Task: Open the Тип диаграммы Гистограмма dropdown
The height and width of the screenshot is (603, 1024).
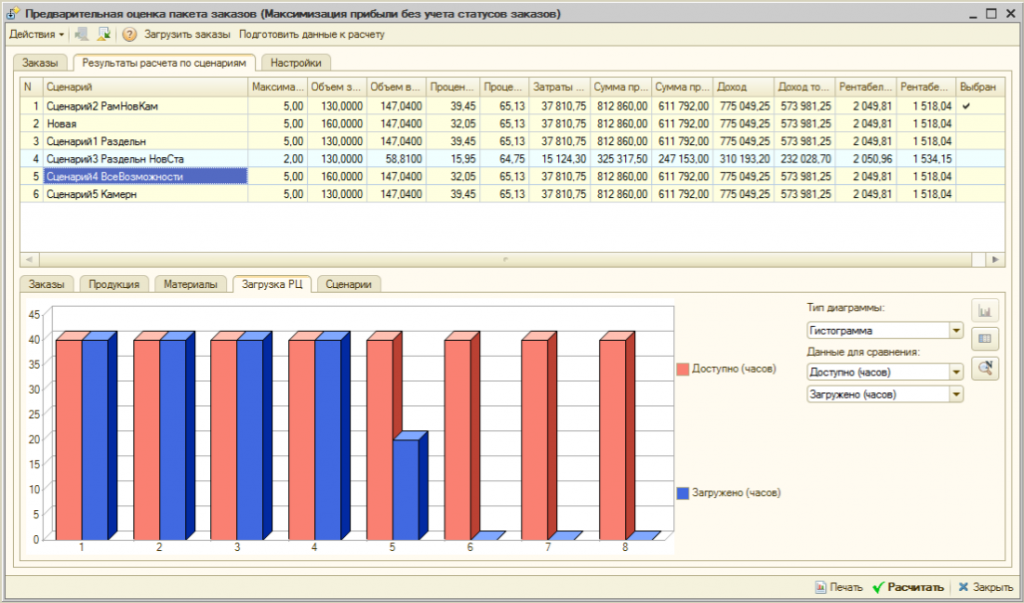Action: pyautogui.click(x=956, y=331)
